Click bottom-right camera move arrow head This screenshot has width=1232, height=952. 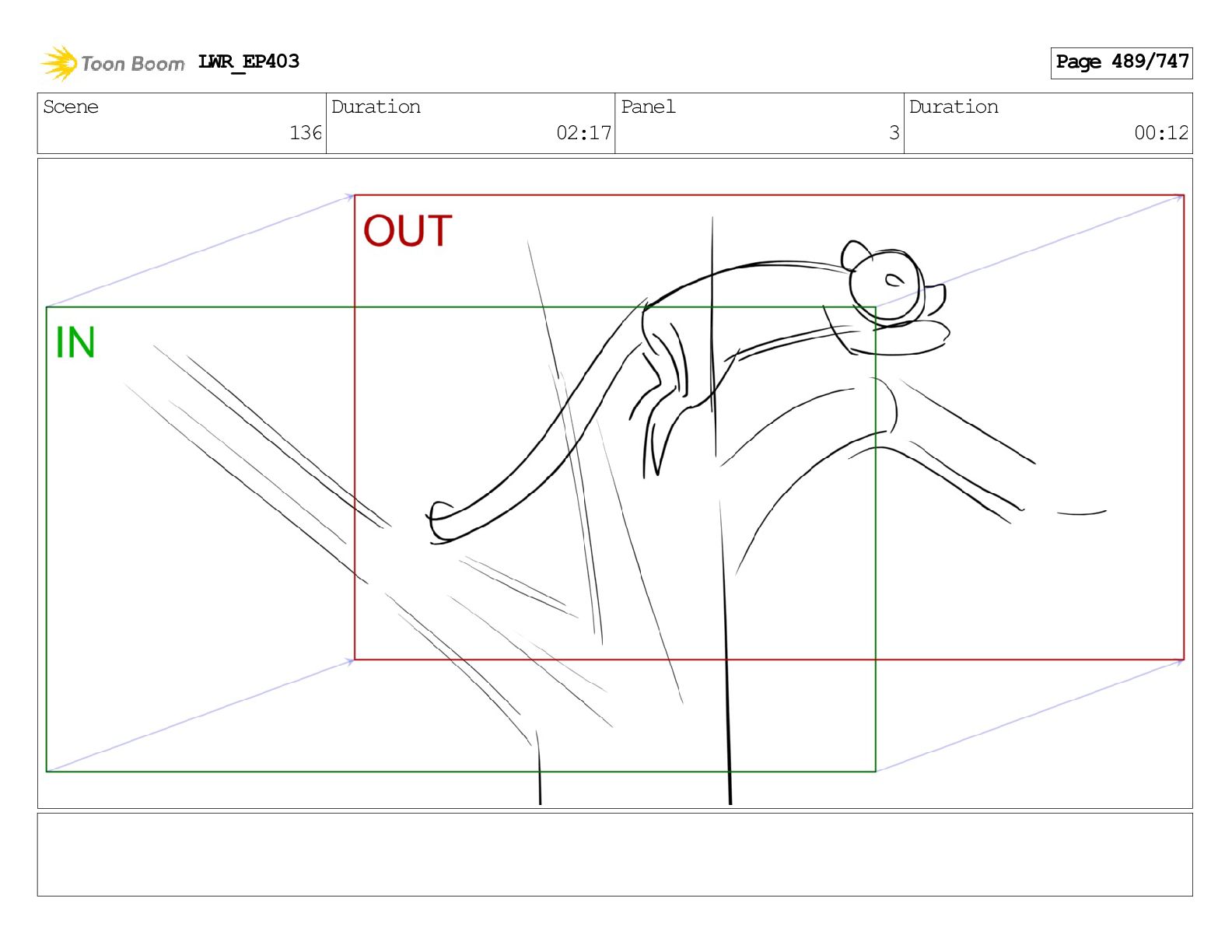coord(1178,662)
